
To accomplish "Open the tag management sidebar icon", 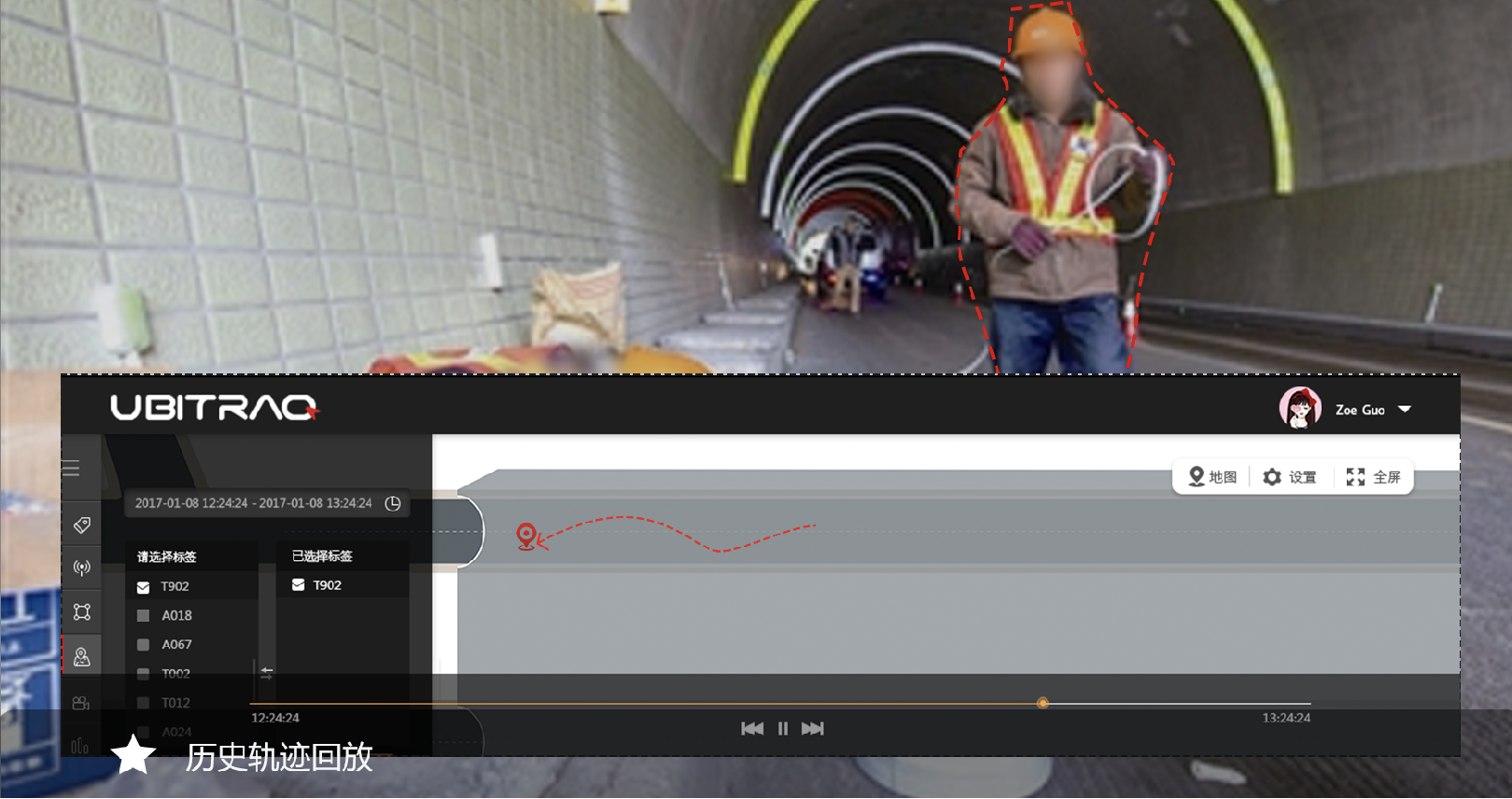I will pyautogui.click(x=82, y=525).
